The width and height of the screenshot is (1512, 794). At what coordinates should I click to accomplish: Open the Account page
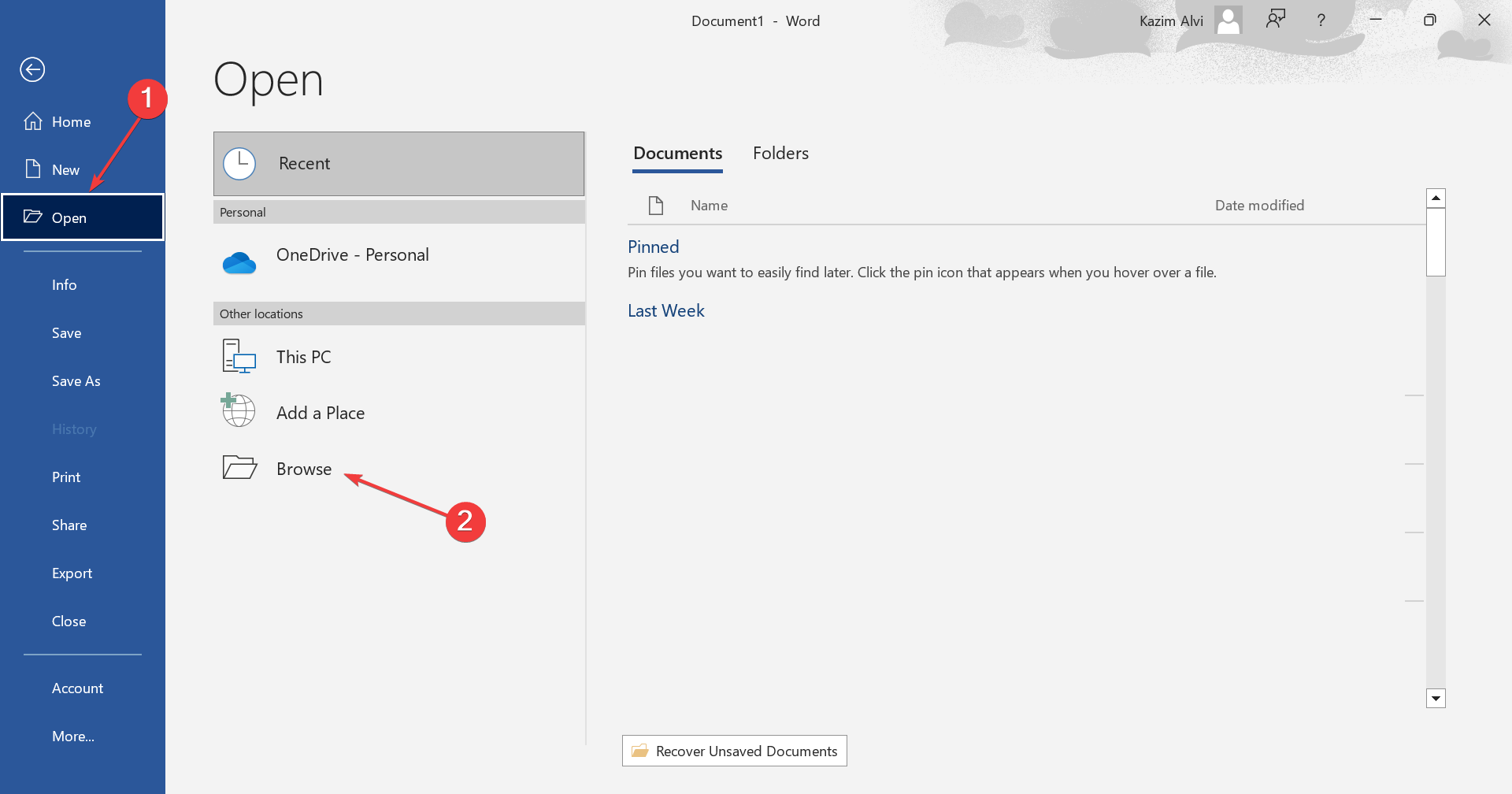(x=82, y=688)
